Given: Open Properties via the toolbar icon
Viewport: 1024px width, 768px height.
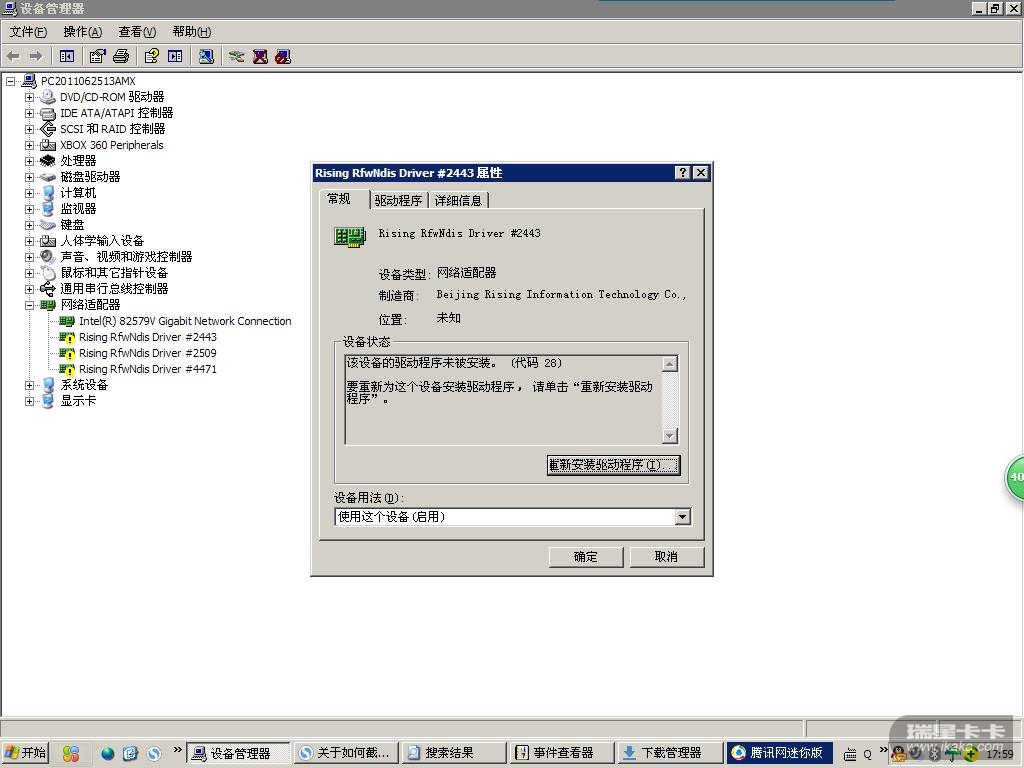Looking at the screenshot, I should coord(97,57).
